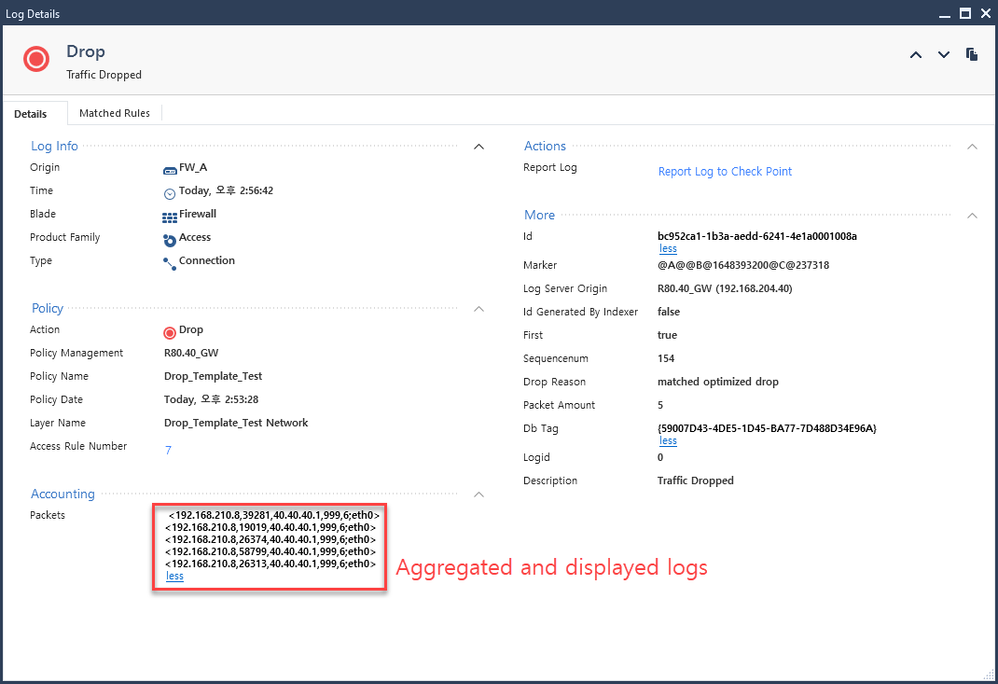Collapse the Actions section
This screenshot has width=998, height=684.
pos(972,147)
